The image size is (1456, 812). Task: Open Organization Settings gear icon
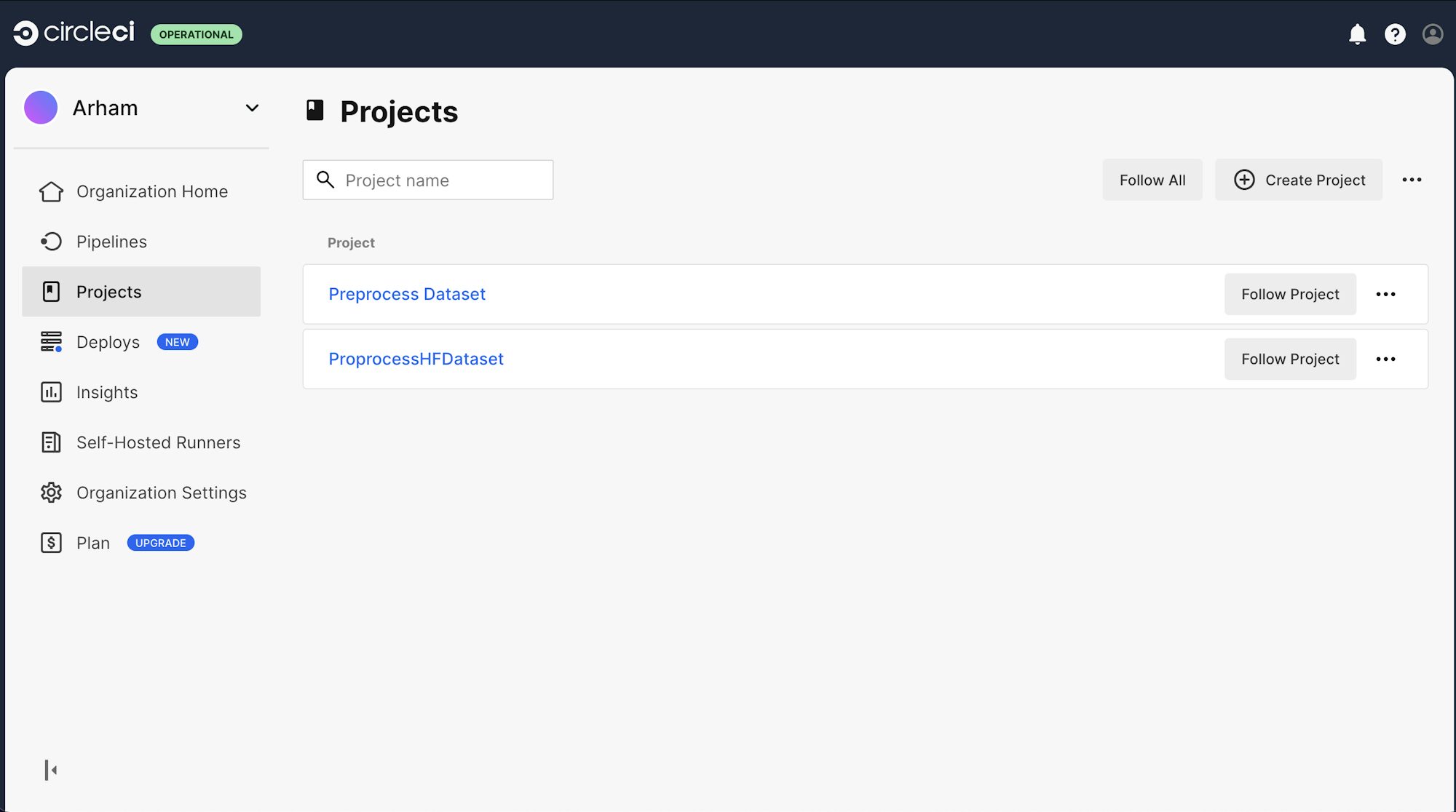51,493
